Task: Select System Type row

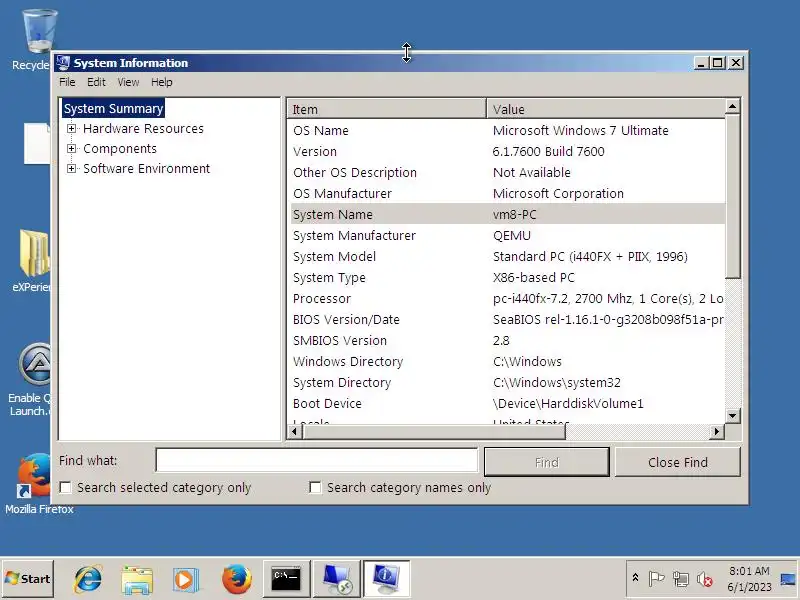Action: (508, 278)
